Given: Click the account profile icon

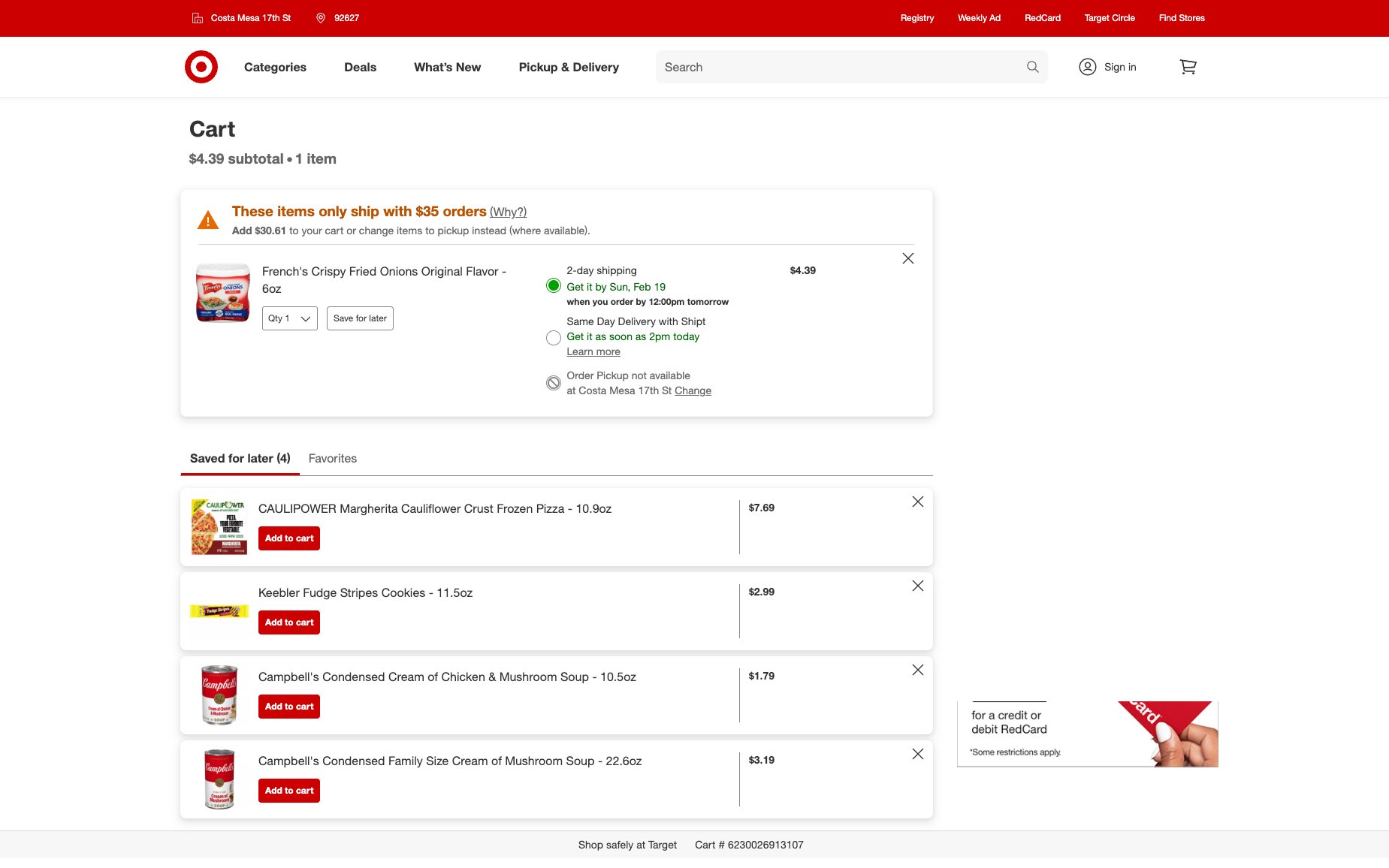Looking at the screenshot, I should point(1088,67).
